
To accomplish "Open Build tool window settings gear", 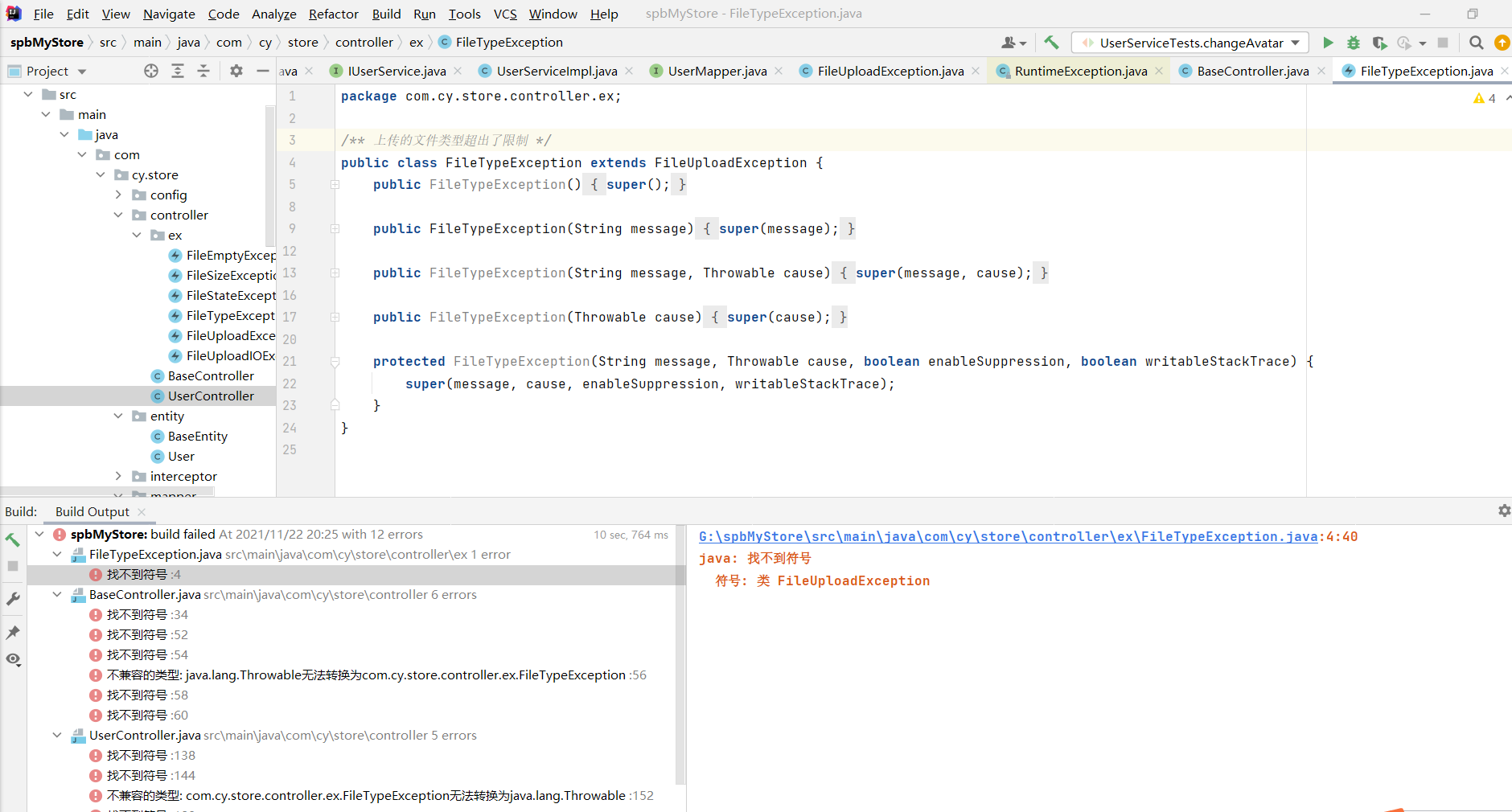I will click(x=1504, y=511).
